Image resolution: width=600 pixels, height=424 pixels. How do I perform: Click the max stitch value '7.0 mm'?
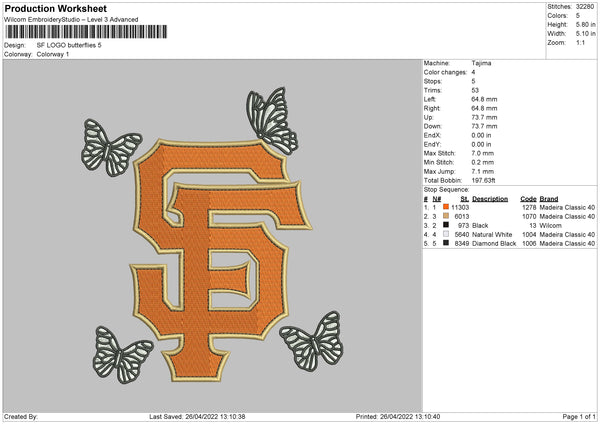483,153
